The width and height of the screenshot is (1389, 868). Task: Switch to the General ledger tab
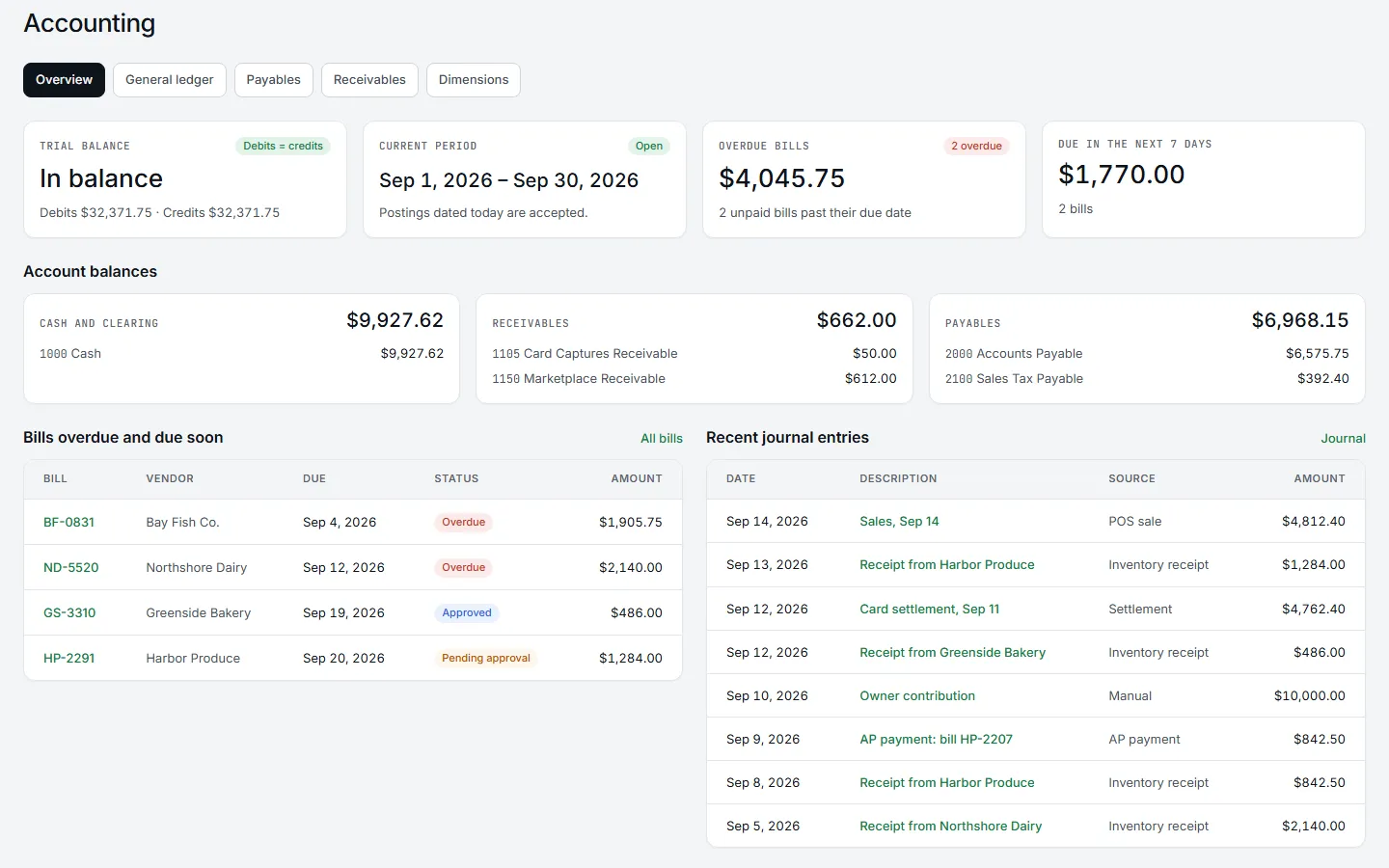170,80
